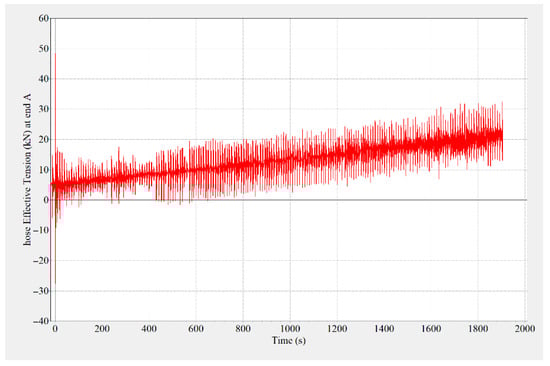Click the y-axis value −20
This screenshot has height=366, width=550.
41,260
